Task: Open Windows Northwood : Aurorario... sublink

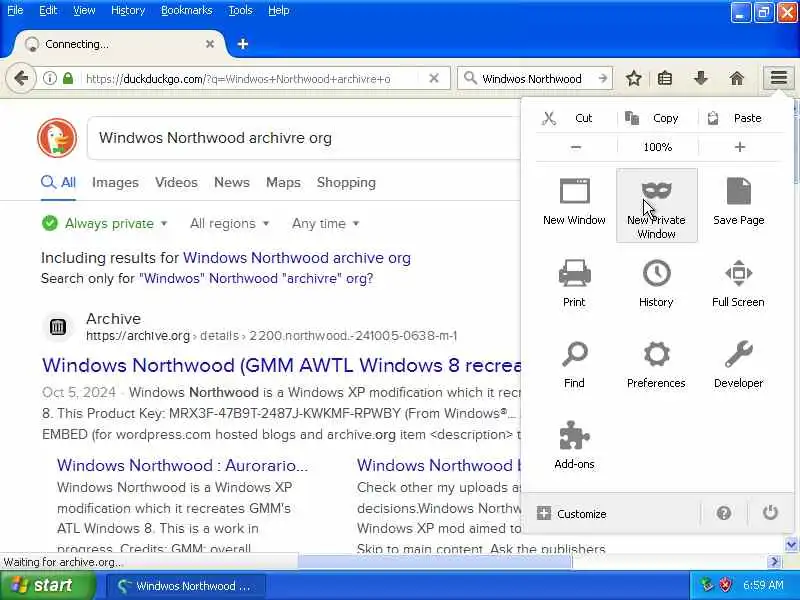Action: click(x=182, y=465)
